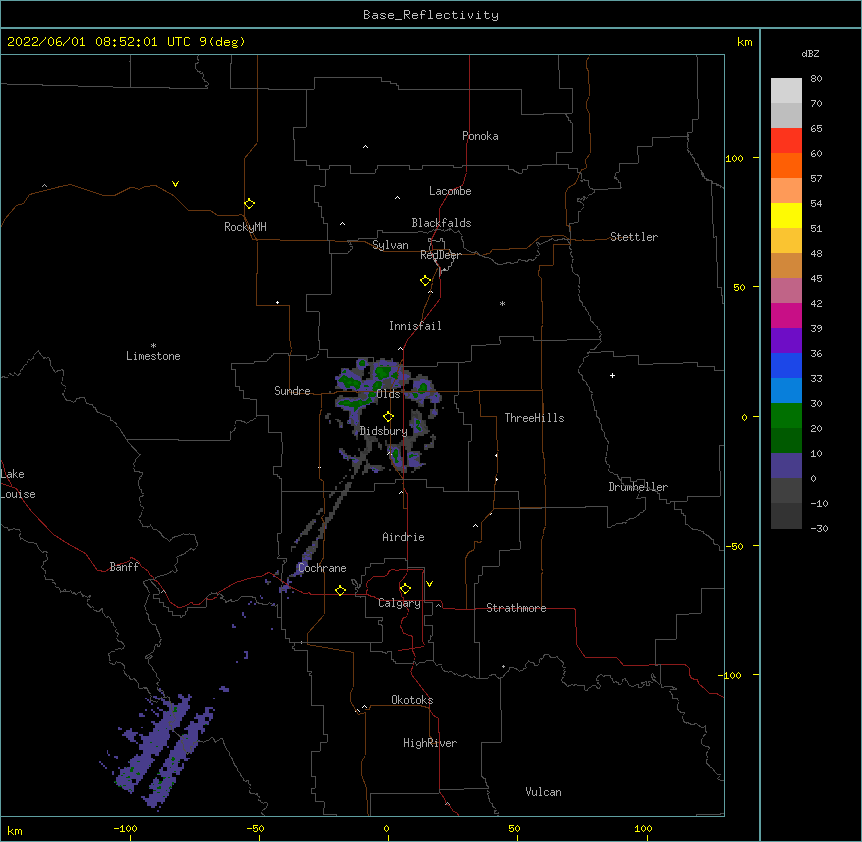Click the Blackfalds city label
This screenshot has width=862, height=842.
(441, 223)
